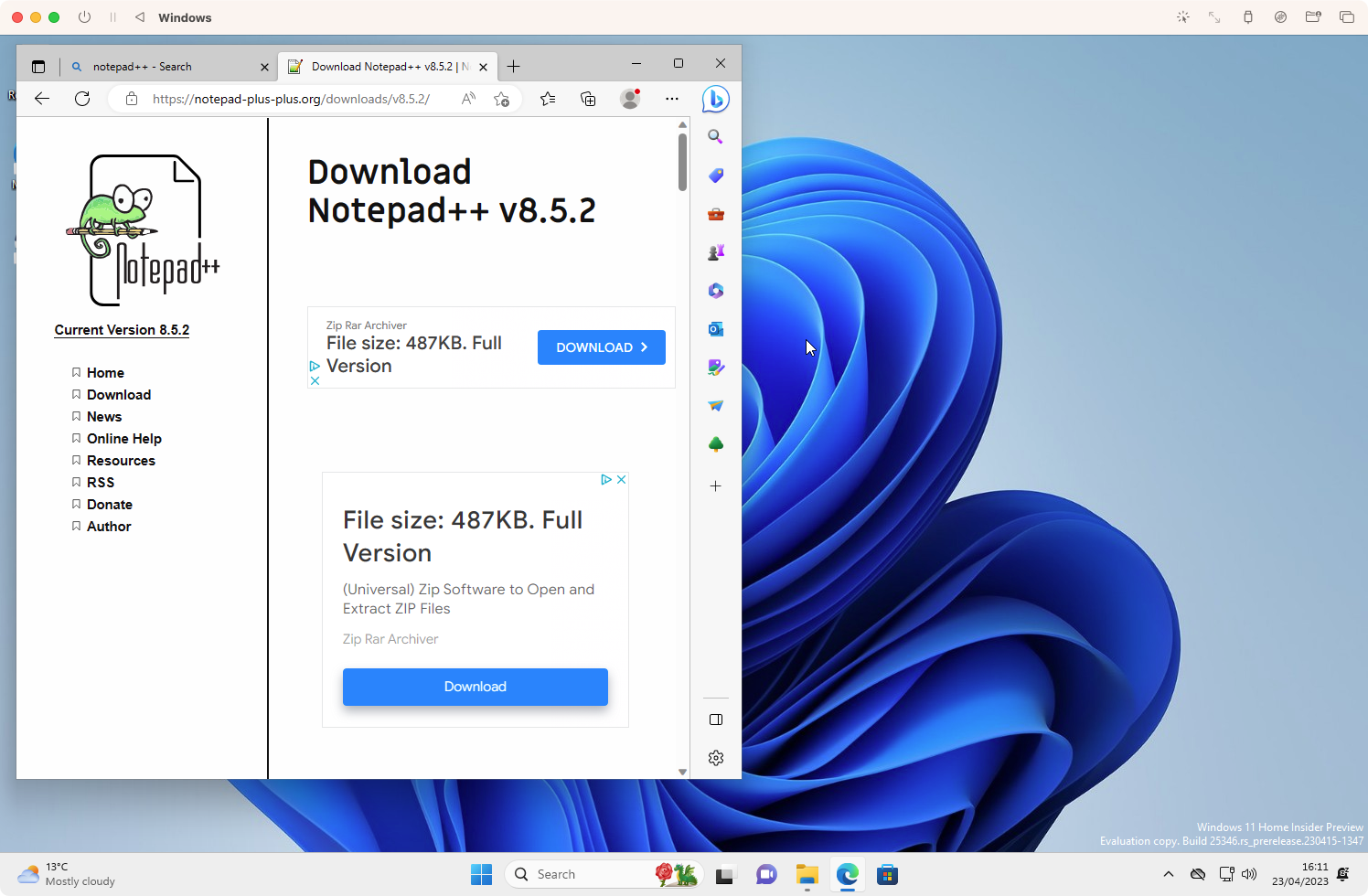Open Download in the site menu
This screenshot has width=1368, height=896.
119,395
